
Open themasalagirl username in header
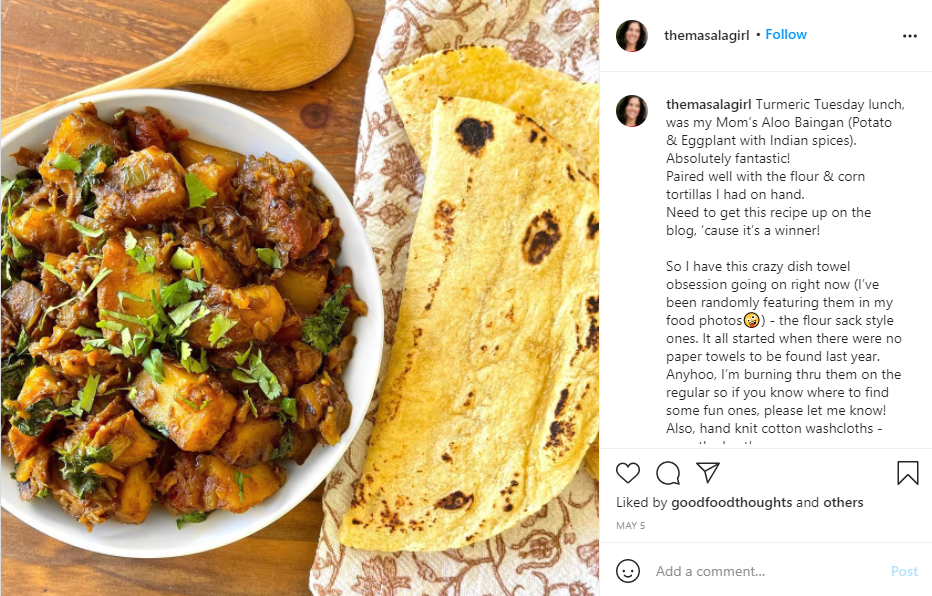coord(707,35)
